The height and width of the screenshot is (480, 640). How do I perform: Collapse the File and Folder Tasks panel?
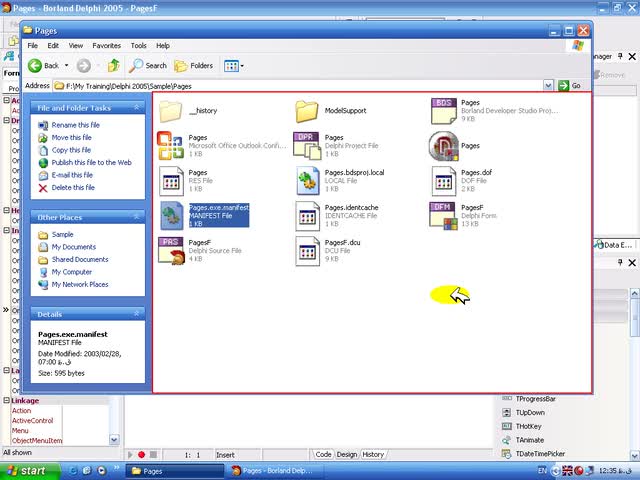pyautogui.click(x=137, y=107)
